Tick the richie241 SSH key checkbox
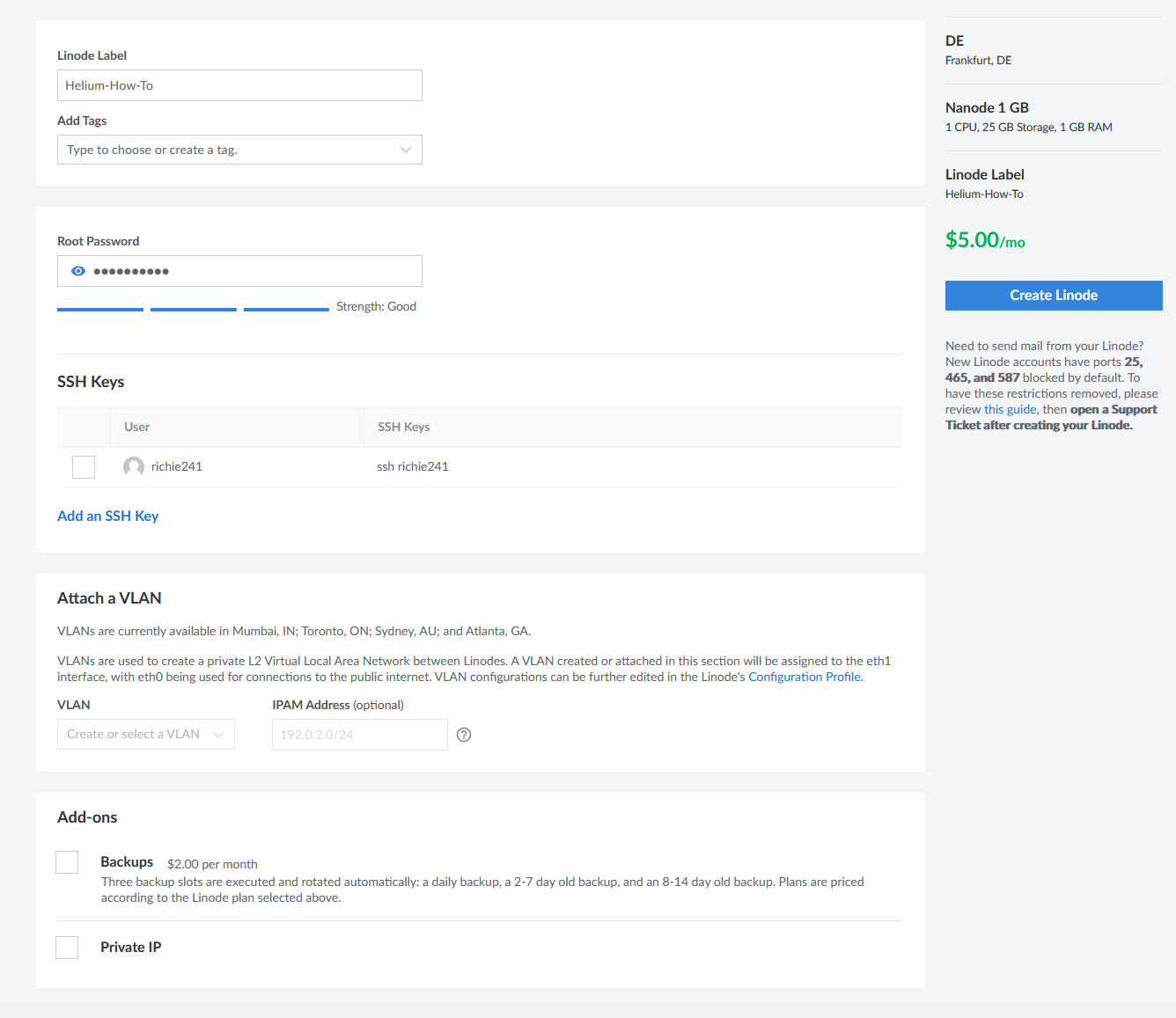The height and width of the screenshot is (1018, 1176). [84, 467]
